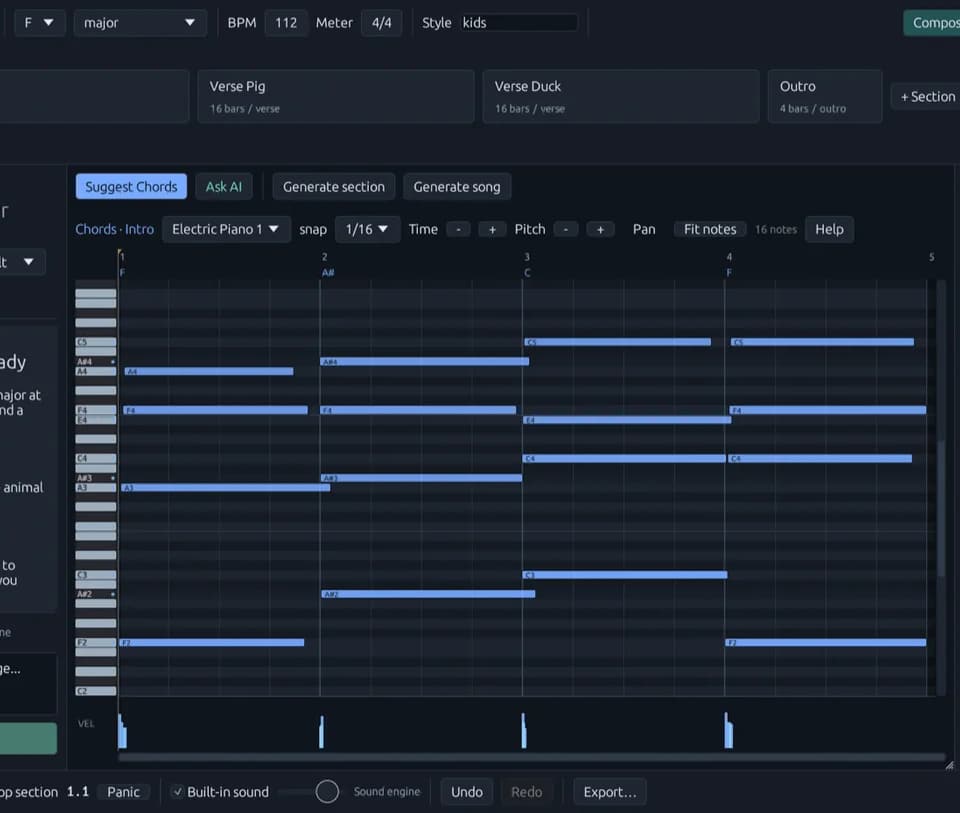Click the Chords · Intro track label
This screenshot has width=960, height=813.
(114, 229)
